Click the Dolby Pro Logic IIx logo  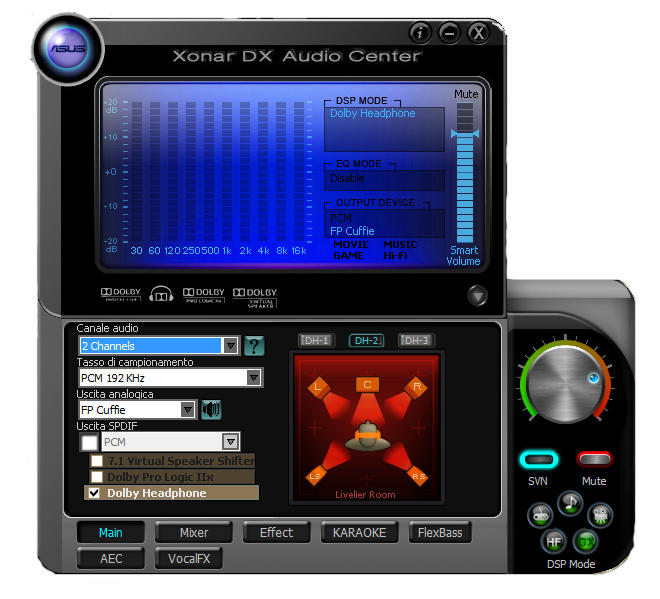pyautogui.click(x=204, y=295)
